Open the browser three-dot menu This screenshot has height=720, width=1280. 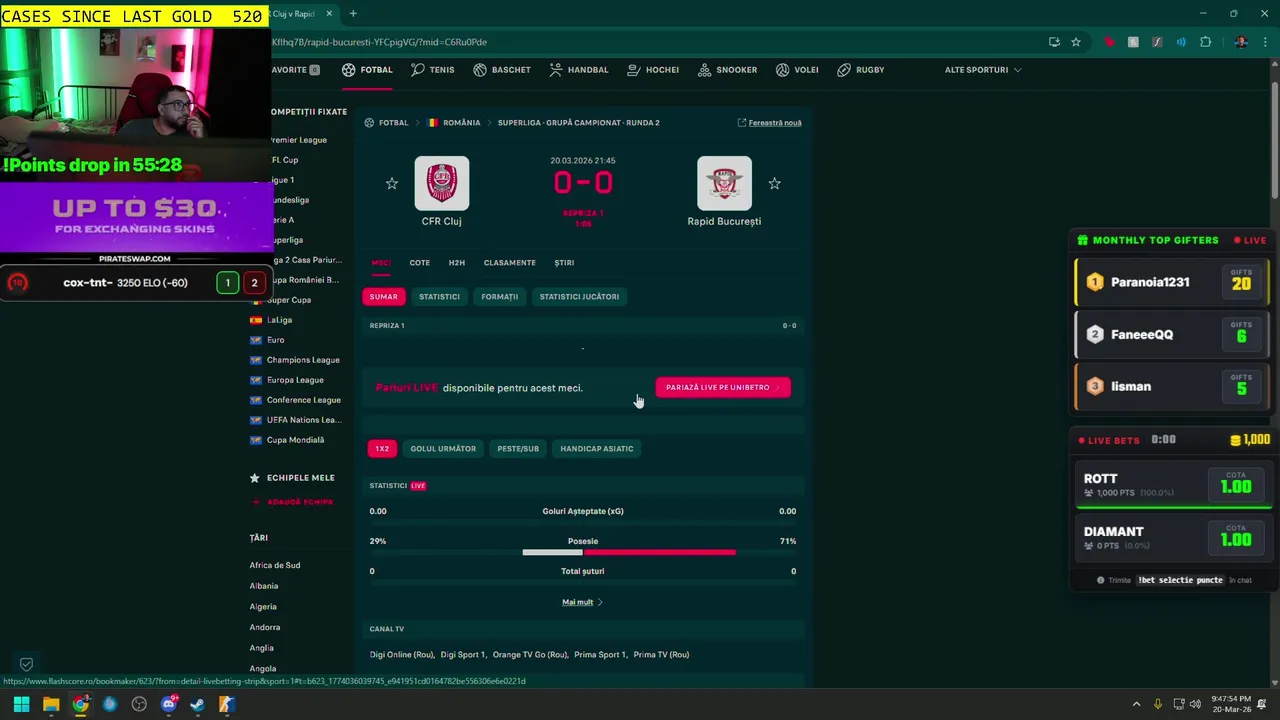[x=1265, y=42]
